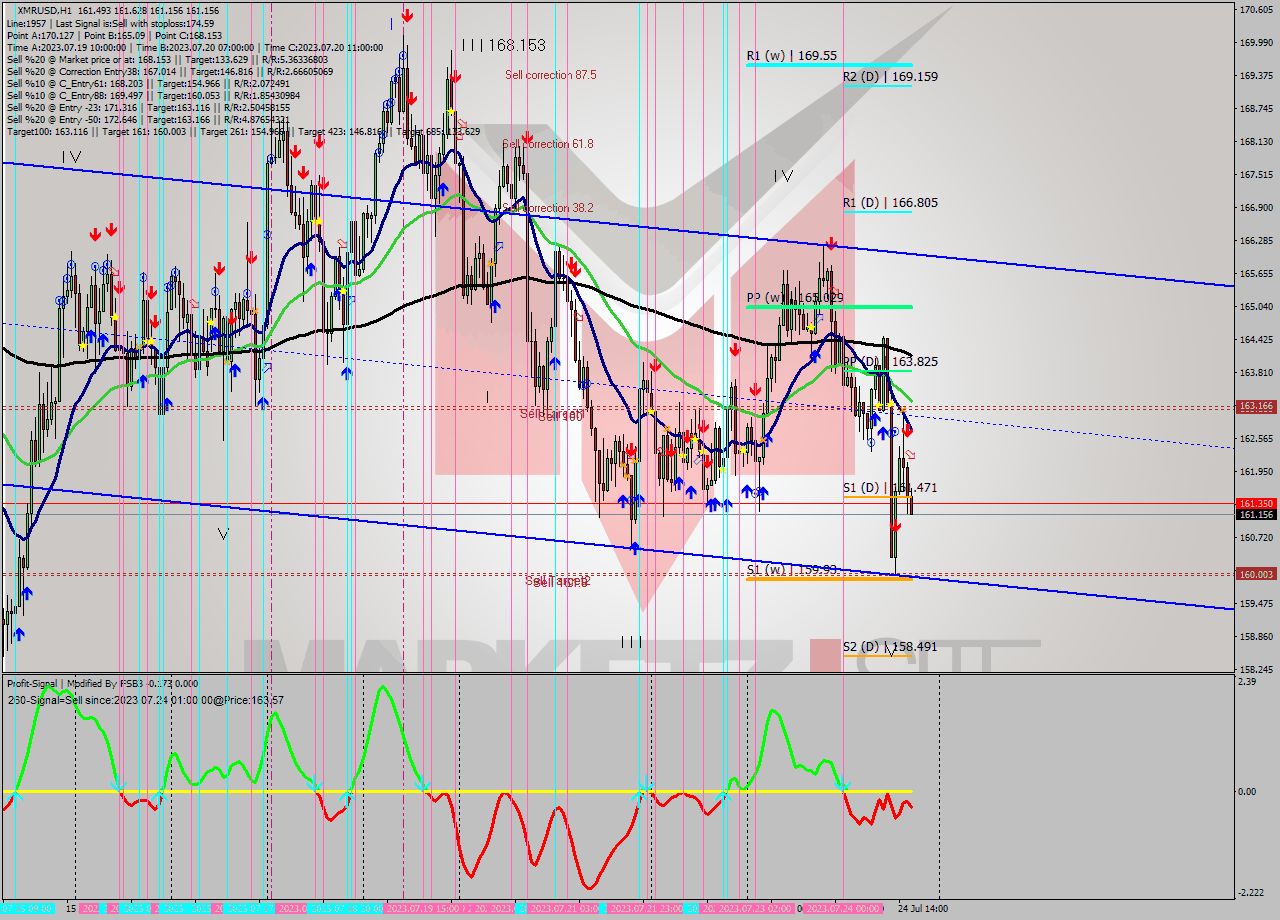The image size is (1280, 920).
Task: Click the S2 (D) 158.491 support label
Action: (889, 647)
